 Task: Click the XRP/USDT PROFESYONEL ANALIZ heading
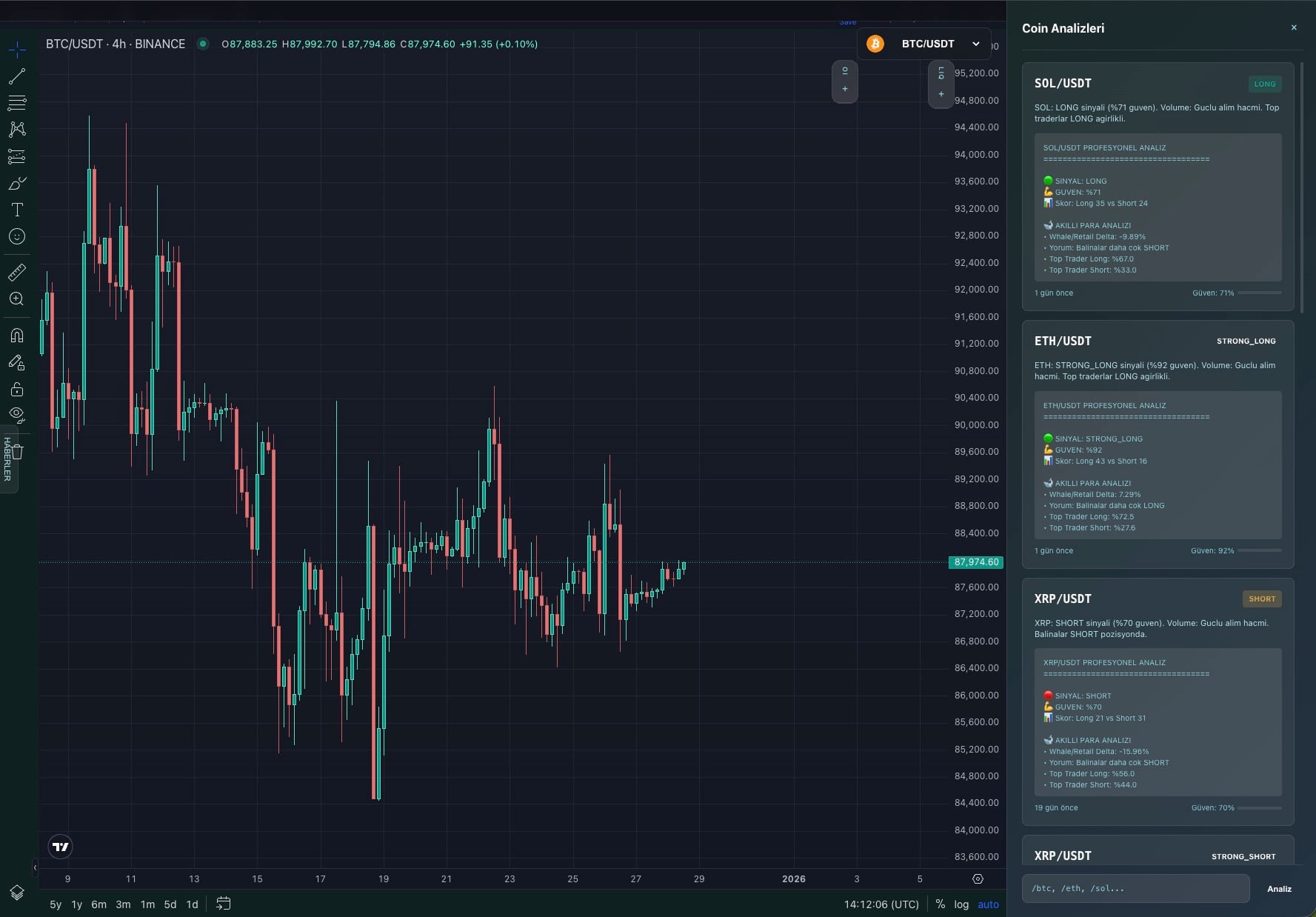[1104, 663]
